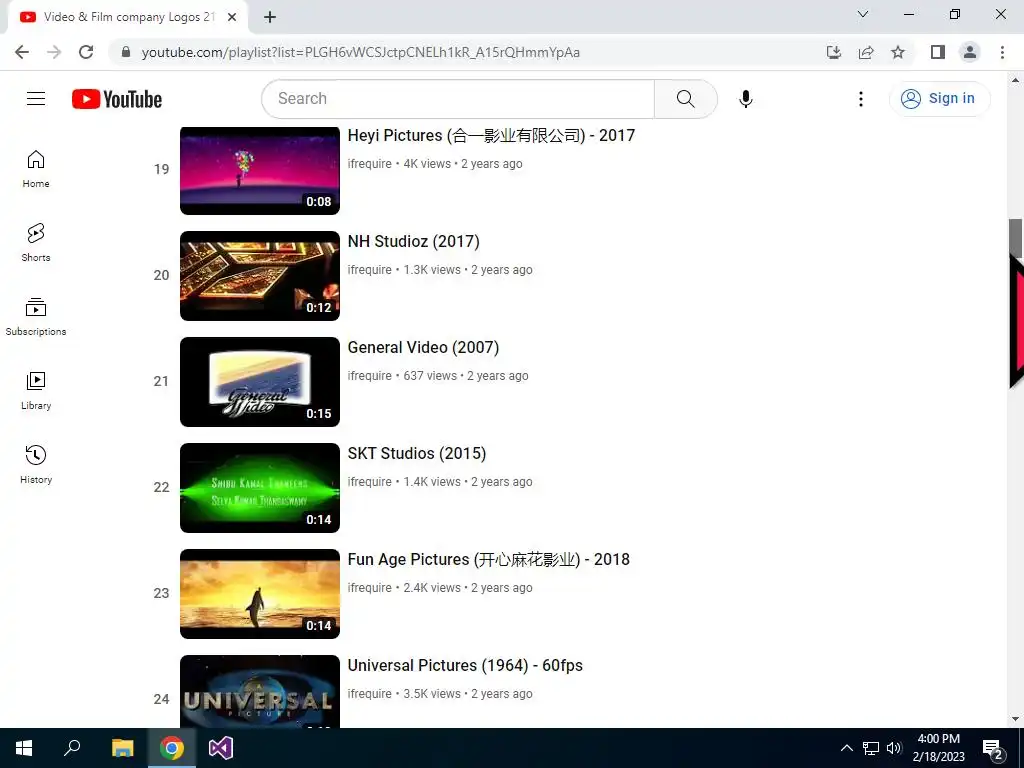Open Shorts in the sidebar

pos(36,243)
